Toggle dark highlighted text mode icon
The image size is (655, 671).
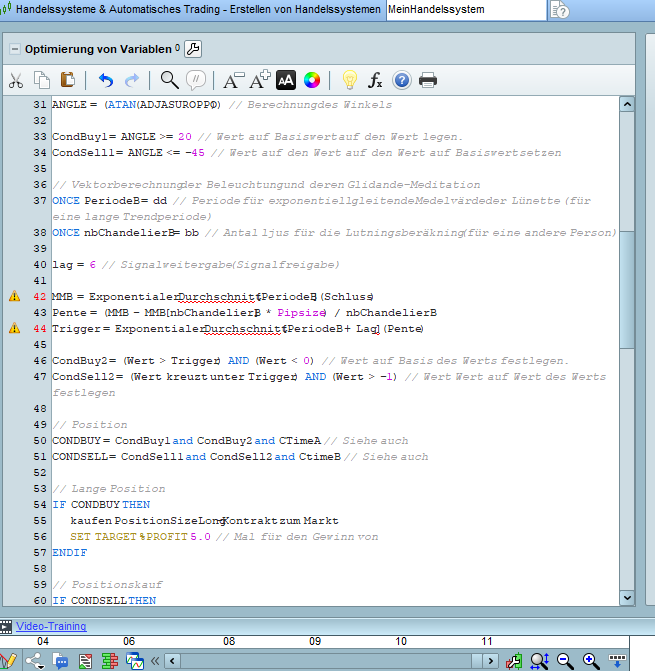(286, 80)
